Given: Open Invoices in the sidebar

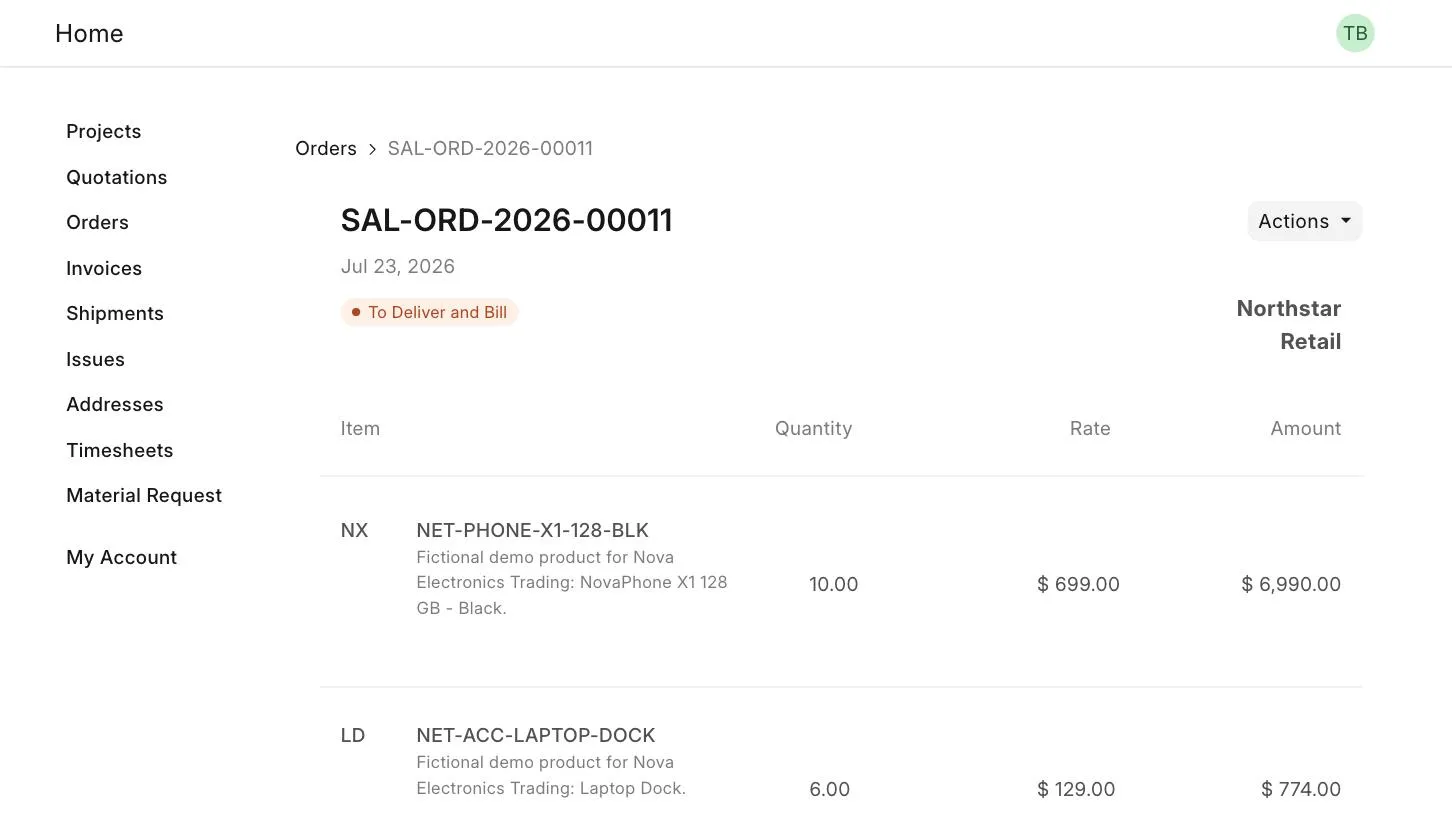Looking at the screenshot, I should 104,268.
